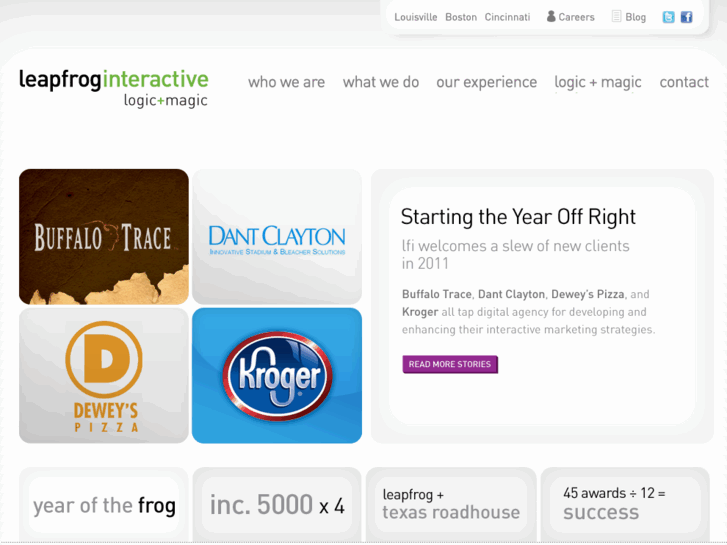Open the 'contact' menu item

coord(684,82)
